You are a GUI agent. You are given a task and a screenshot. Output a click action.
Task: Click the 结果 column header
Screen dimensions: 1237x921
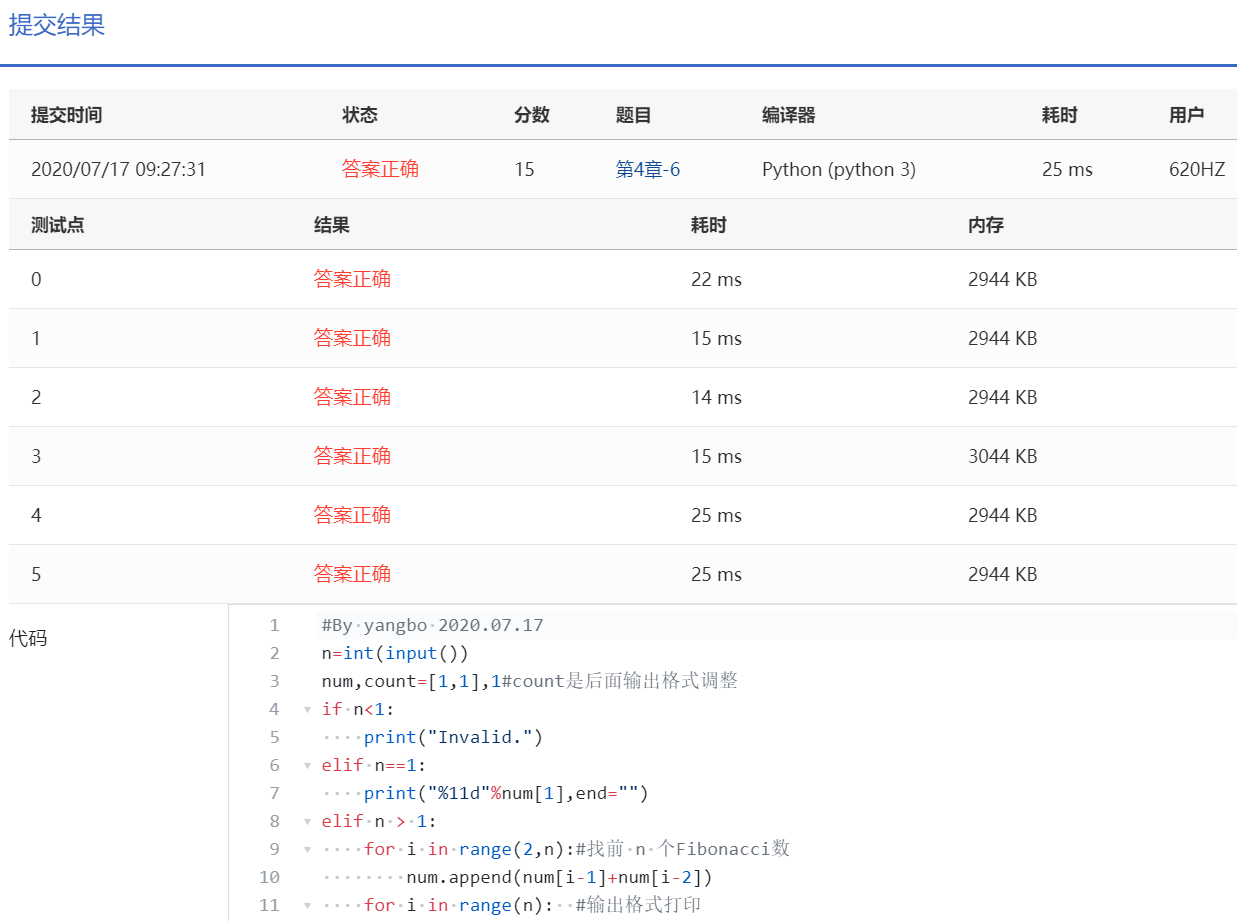pyautogui.click(x=332, y=225)
